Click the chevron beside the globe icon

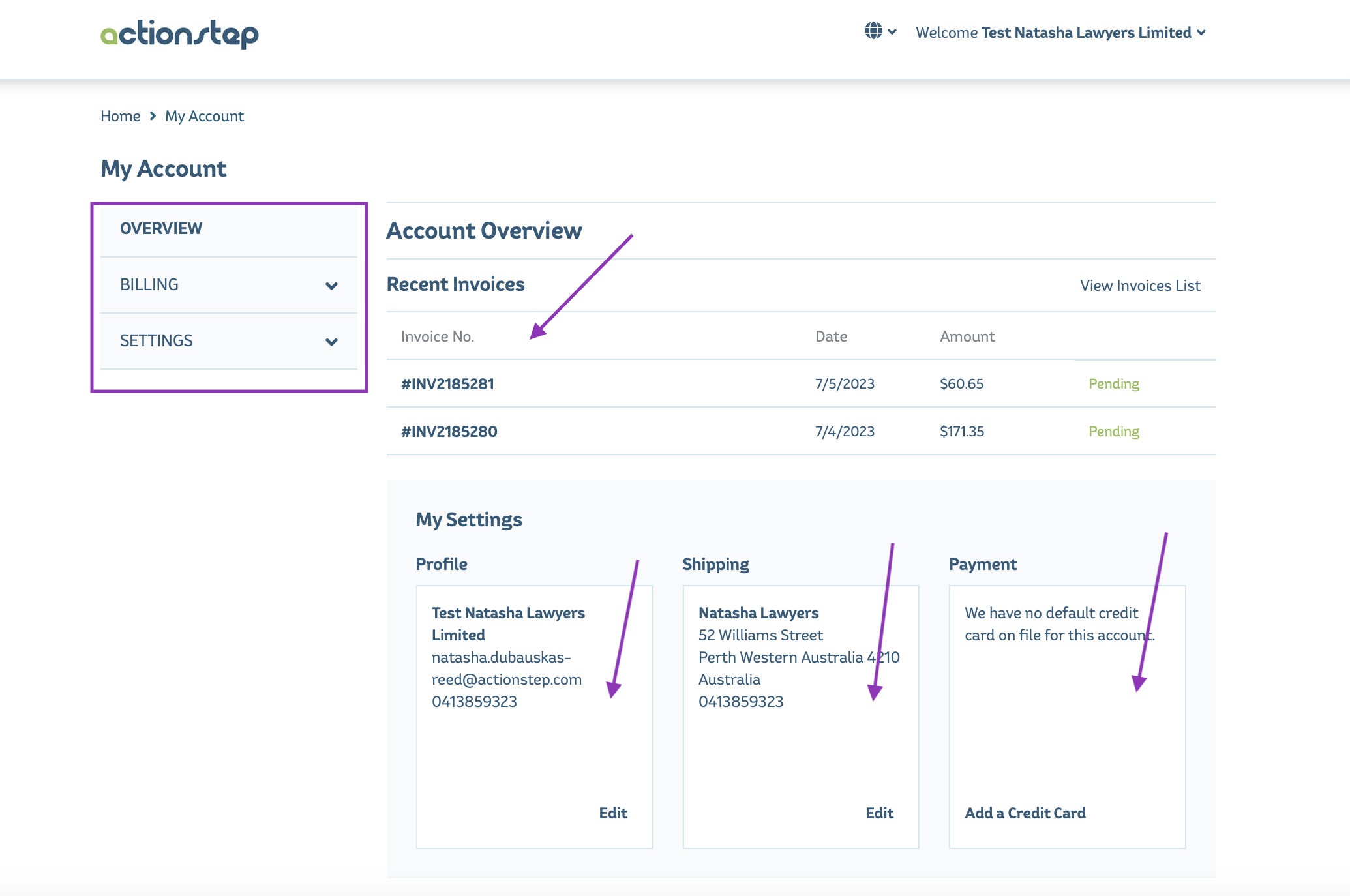point(892,32)
